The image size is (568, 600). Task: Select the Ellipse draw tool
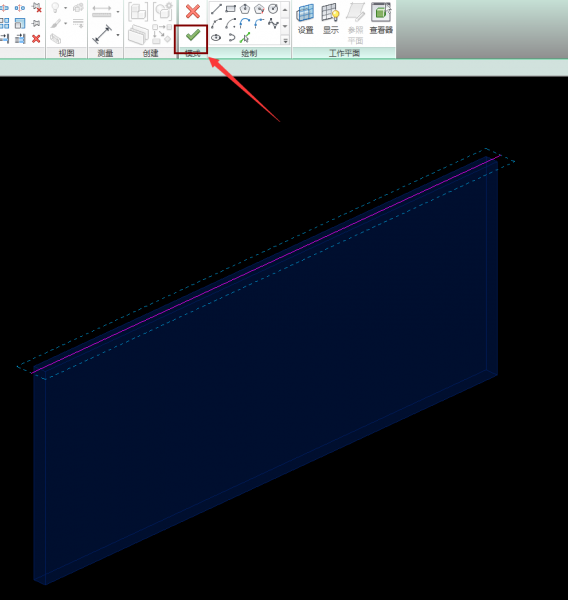[216, 37]
